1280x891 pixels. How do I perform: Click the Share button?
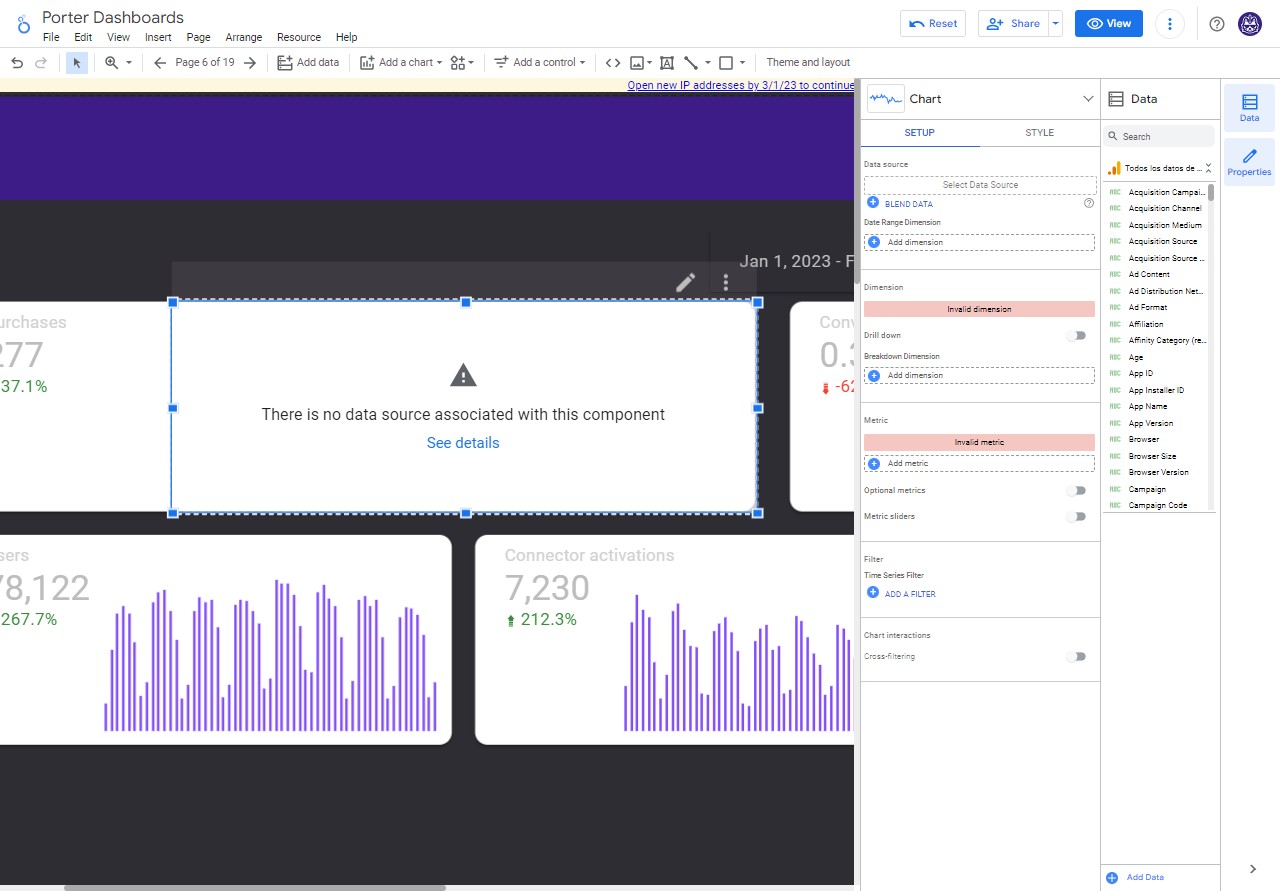point(1013,24)
